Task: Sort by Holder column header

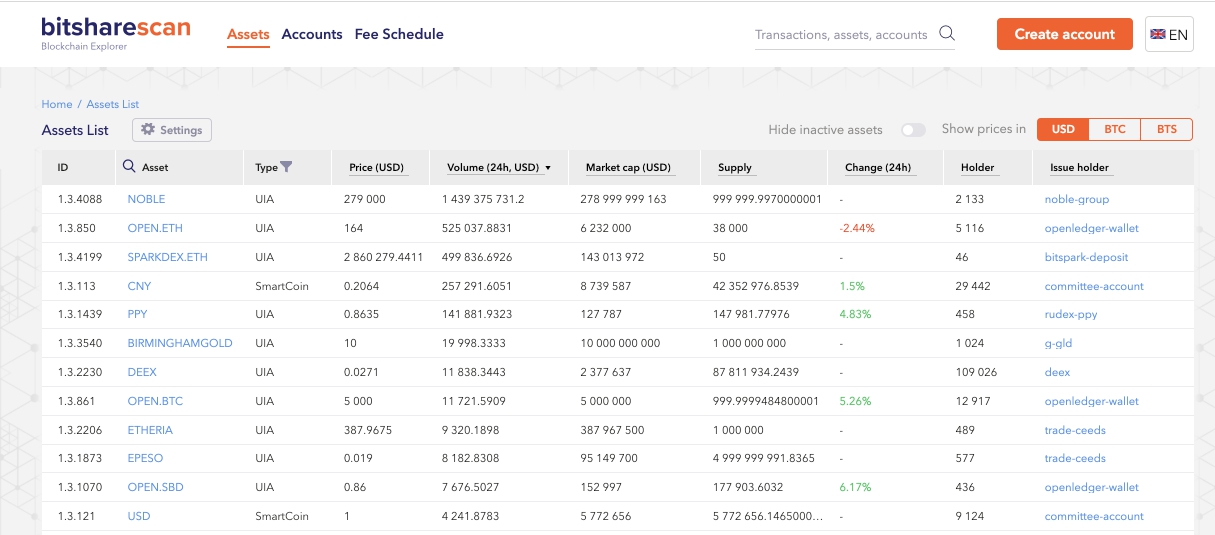Action: (x=978, y=167)
